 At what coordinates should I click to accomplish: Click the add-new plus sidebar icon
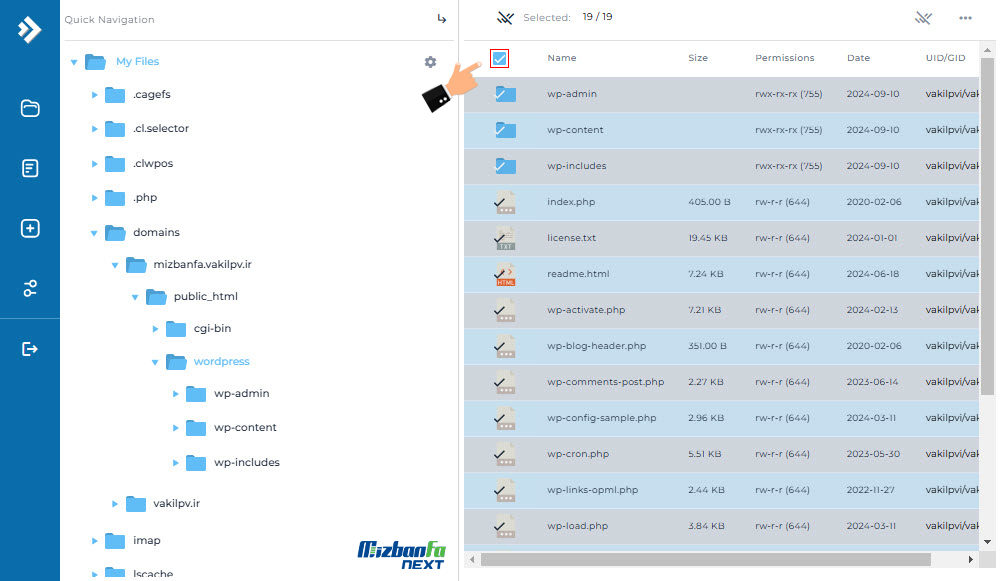(x=30, y=228)
